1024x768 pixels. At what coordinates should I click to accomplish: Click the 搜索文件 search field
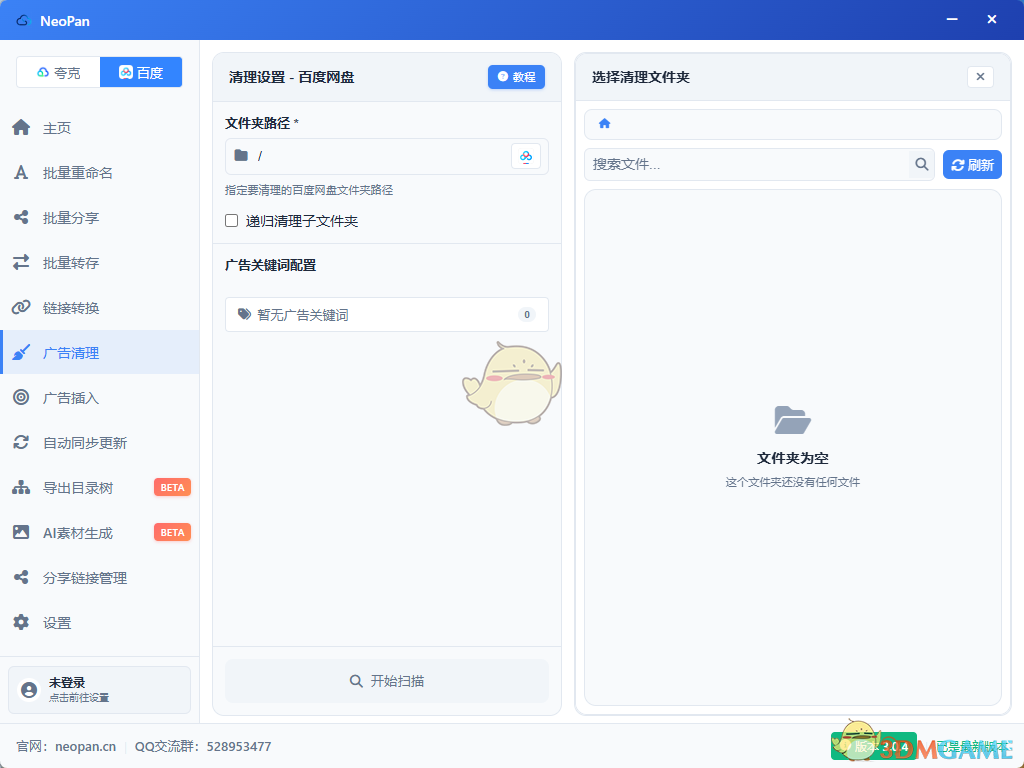click(x=746, y=165)
